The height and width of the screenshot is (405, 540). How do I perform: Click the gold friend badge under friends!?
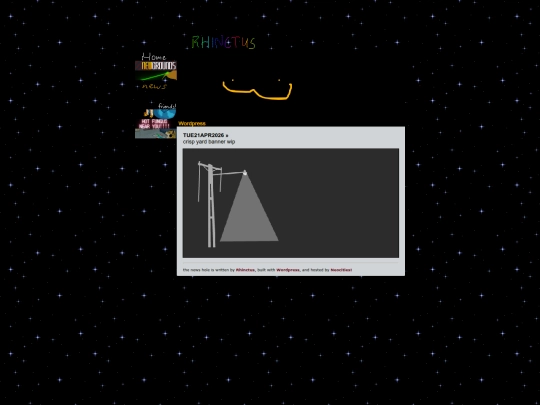point(148,114)
